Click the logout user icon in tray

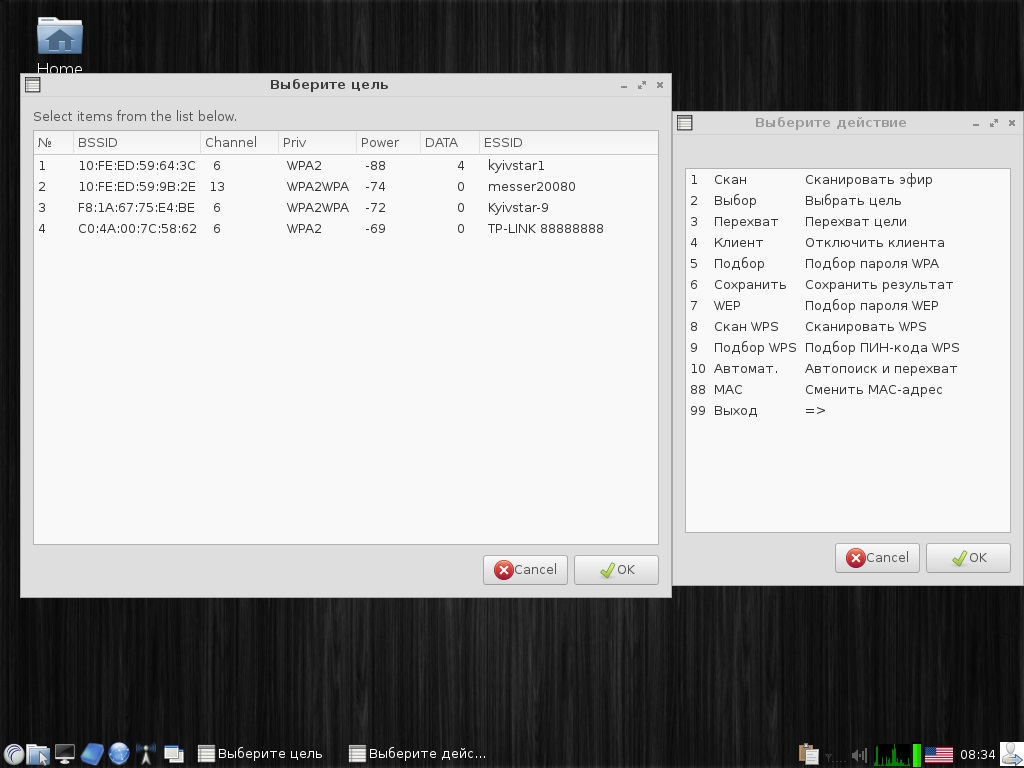coord(1011,754)
